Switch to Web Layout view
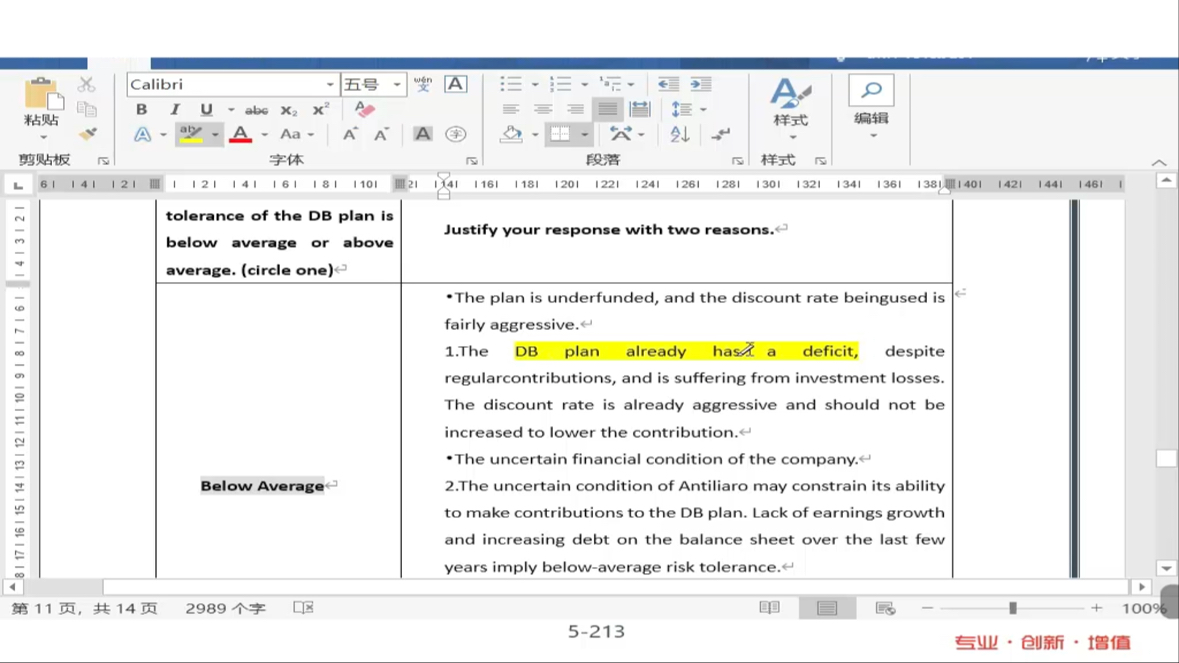Image resolution: width=1179 pixels, height=663 pixels. [x=885, y=608]
